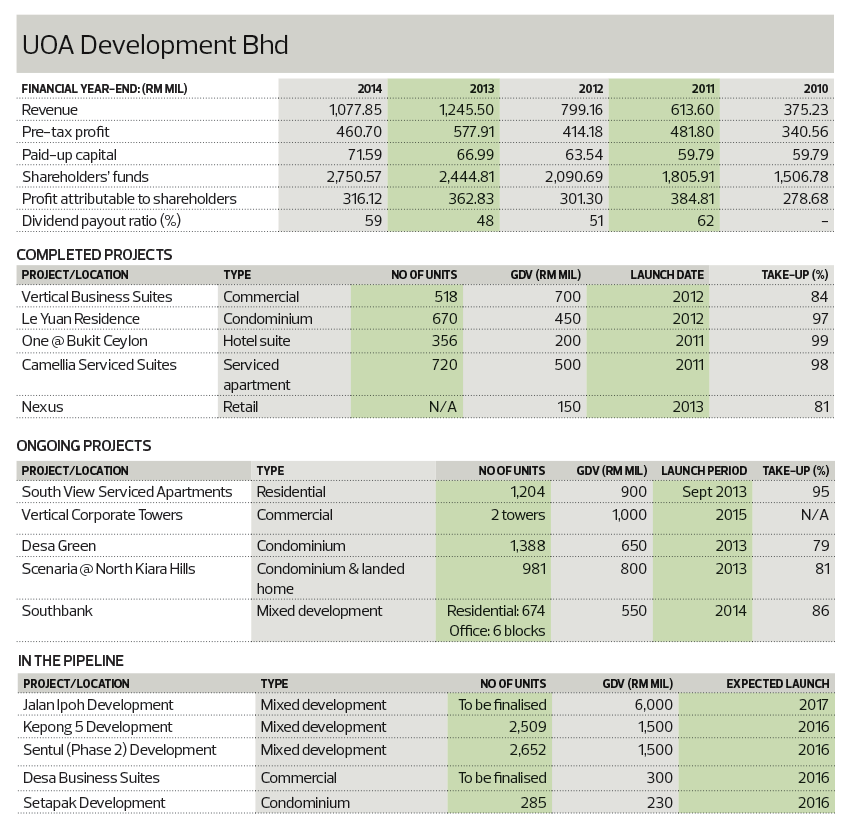
Task: Select the Dividend payout ratio label
Action: [x=101, y=221]
